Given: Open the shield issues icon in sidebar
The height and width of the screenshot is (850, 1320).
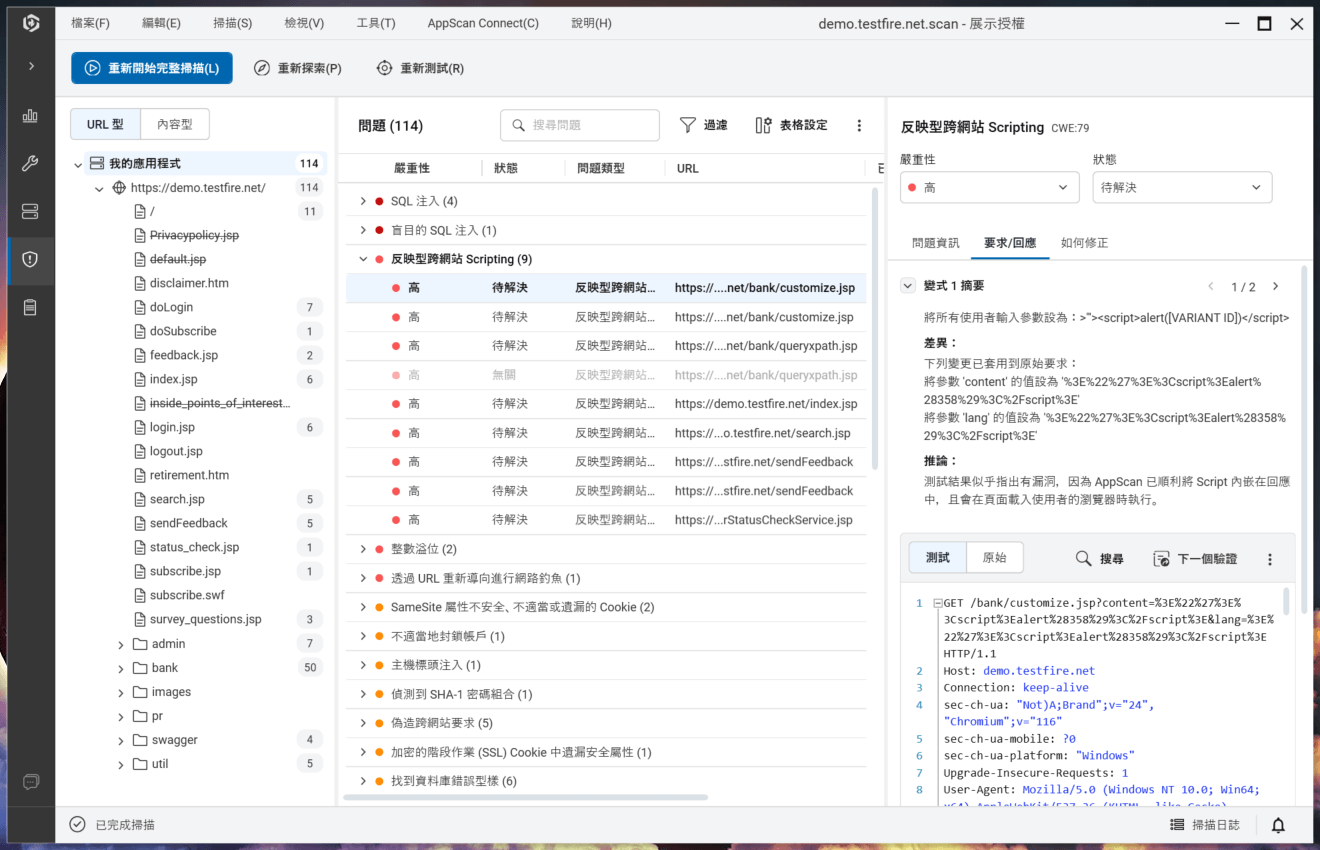Looking at the screenshot, I should (x=30, y=260).
